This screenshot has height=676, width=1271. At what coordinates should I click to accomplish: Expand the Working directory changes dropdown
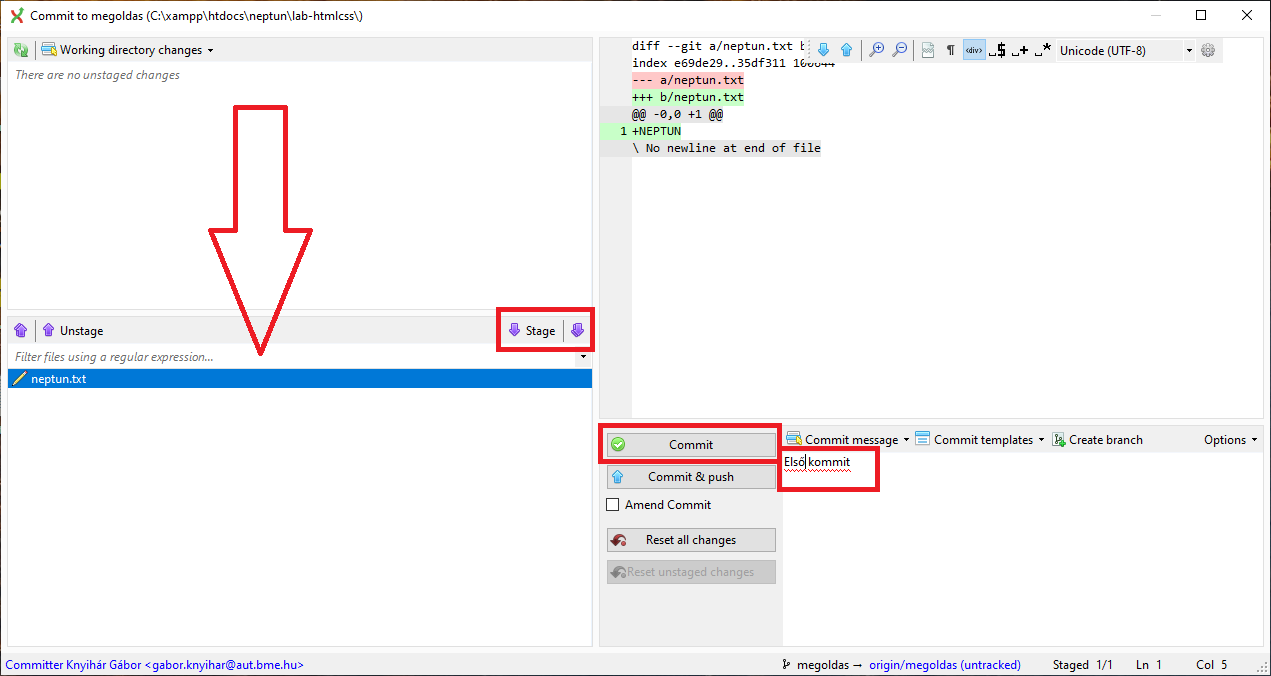click(128, 50)
